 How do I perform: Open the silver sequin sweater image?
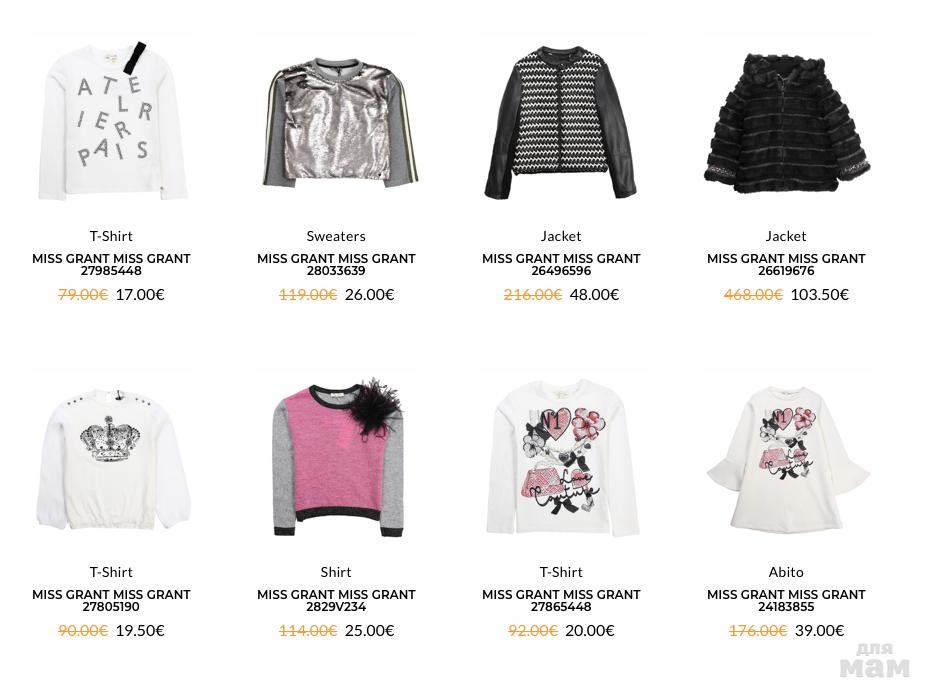click(336, 121)
